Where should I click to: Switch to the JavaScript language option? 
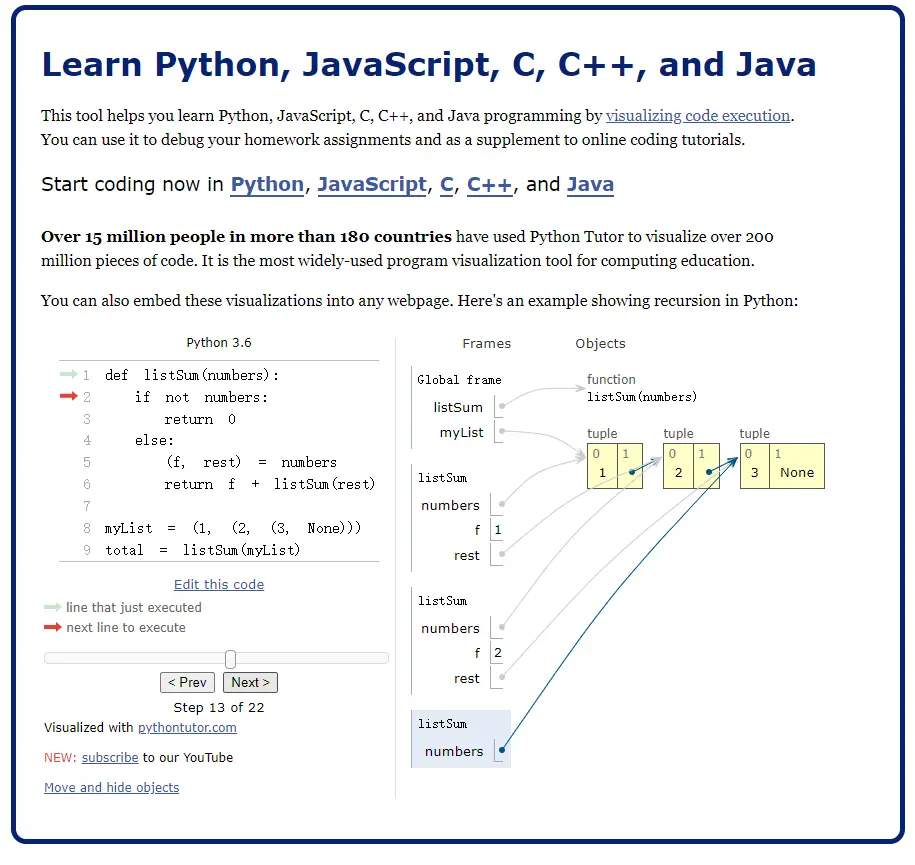pos(372,185)
